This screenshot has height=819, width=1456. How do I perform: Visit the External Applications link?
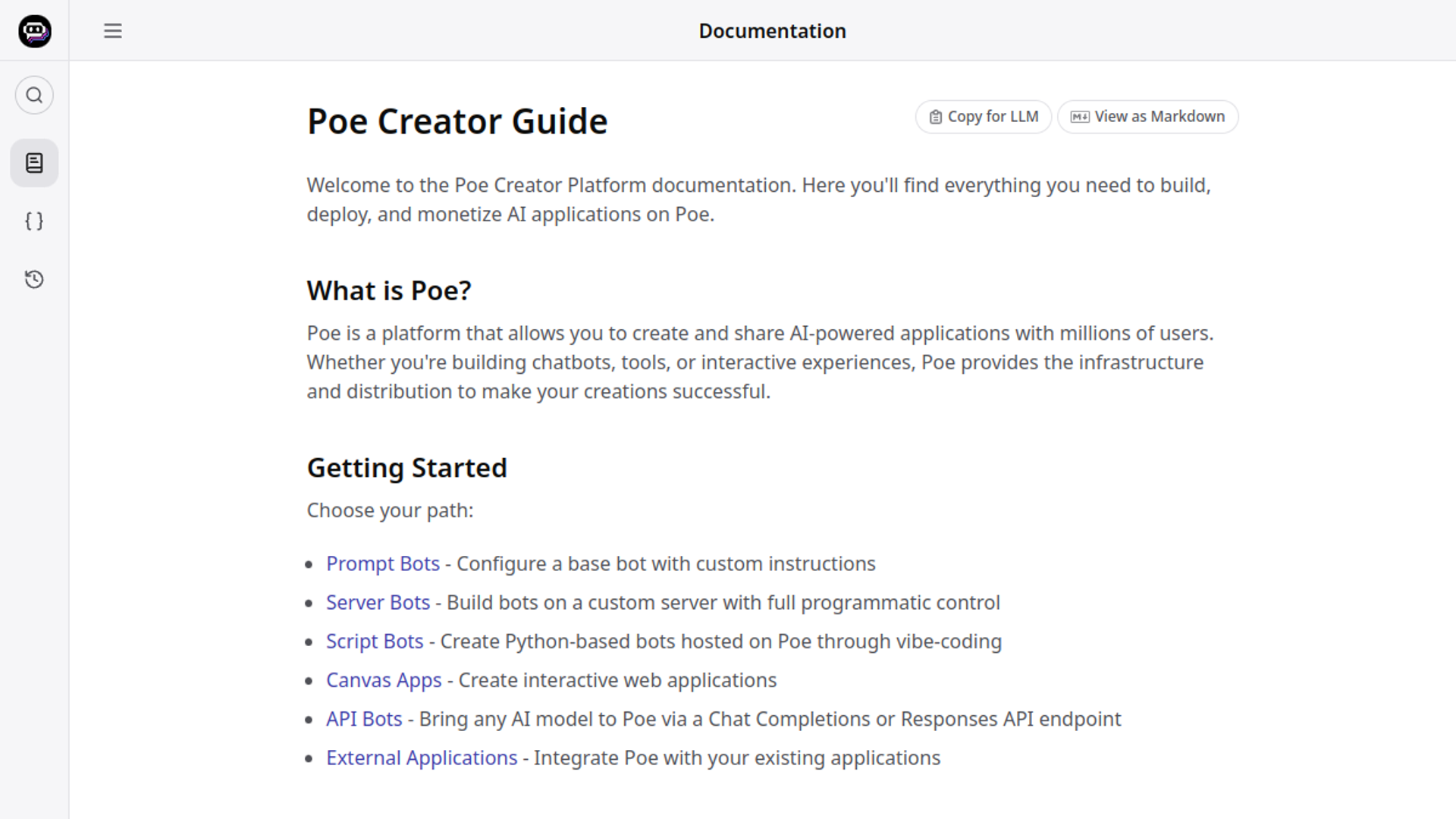pyautogui.click(x=422, y=758)
